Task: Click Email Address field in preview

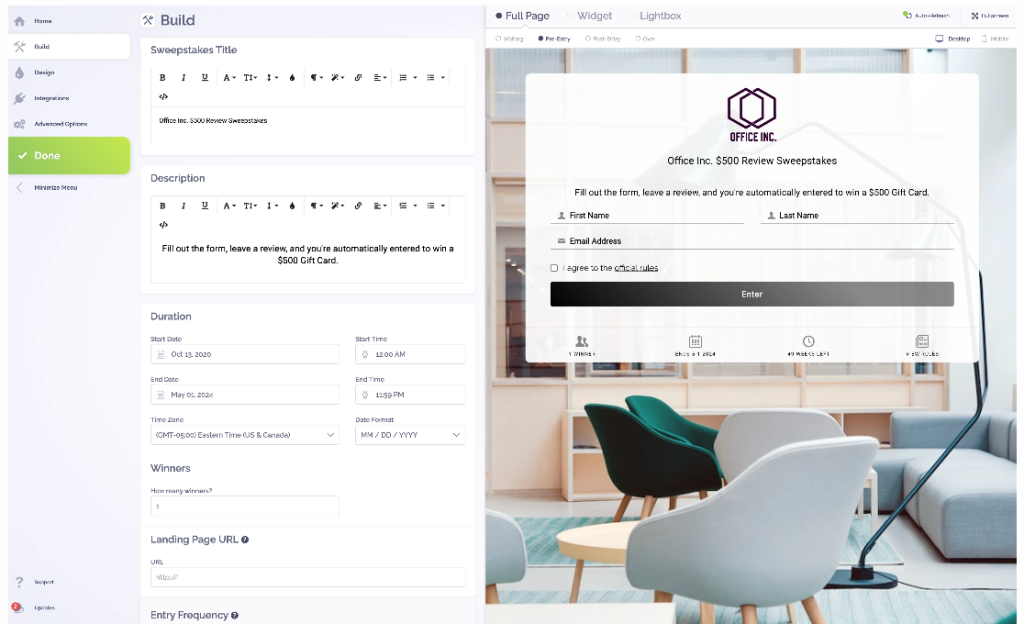Action: [x=752, y=241]
